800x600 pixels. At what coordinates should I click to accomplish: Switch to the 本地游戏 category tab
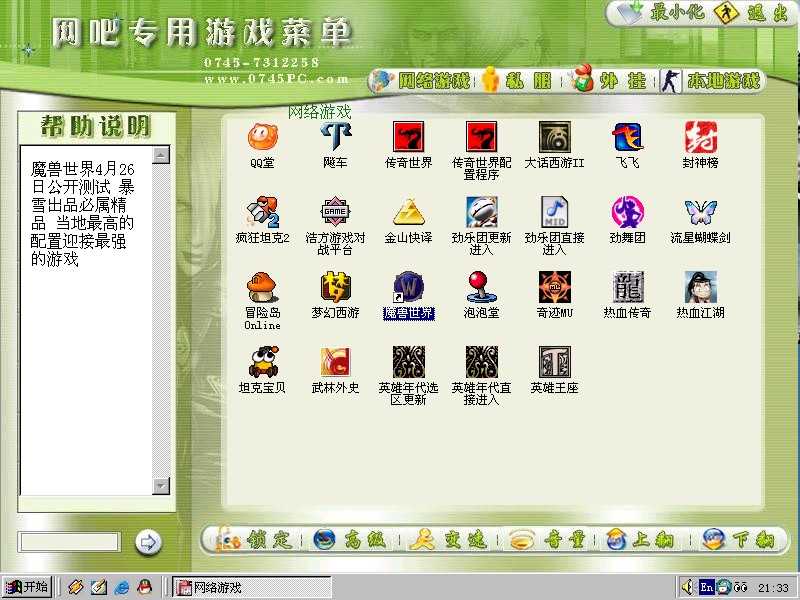point(712,81)
